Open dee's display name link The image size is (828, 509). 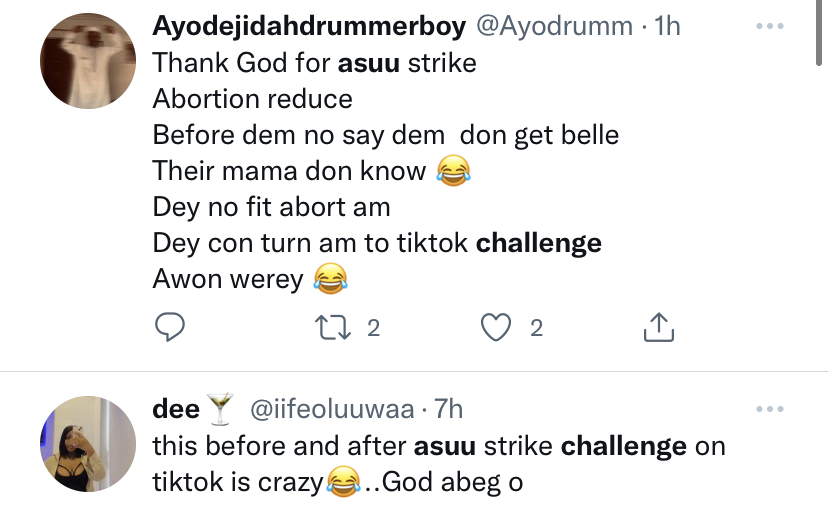175,408
